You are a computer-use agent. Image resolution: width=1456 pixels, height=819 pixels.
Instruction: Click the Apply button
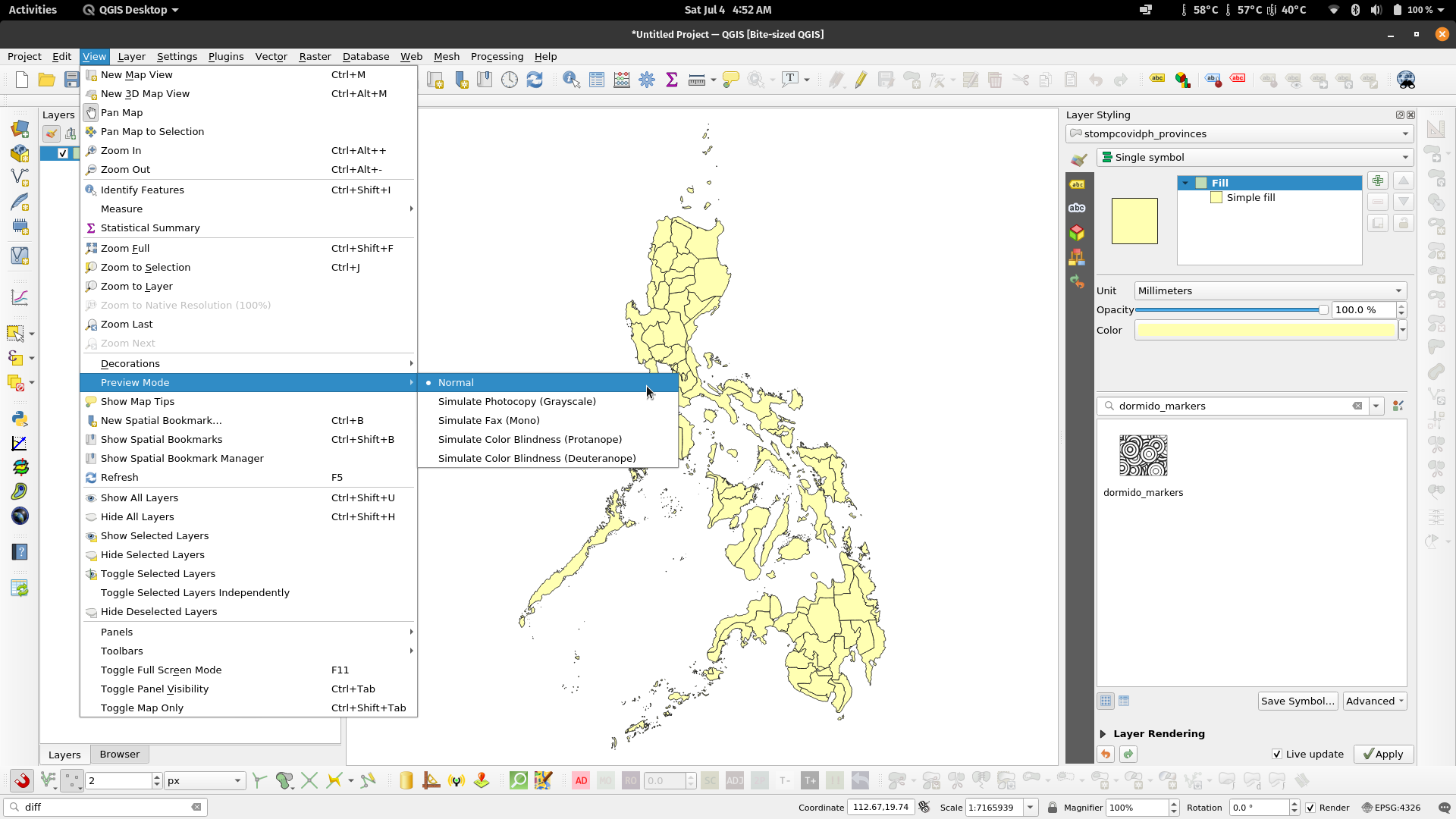pos(1383,754)
